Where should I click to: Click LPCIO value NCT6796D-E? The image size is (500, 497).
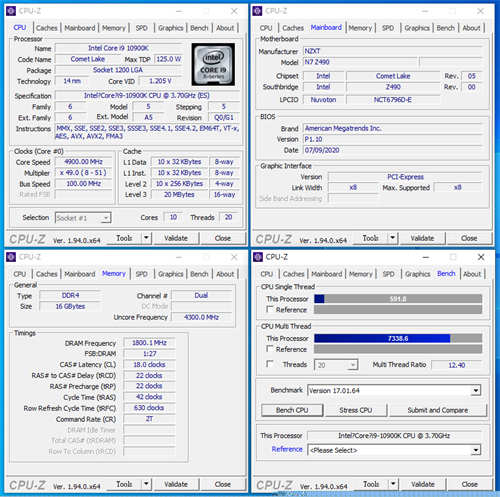tap(393, 100)
